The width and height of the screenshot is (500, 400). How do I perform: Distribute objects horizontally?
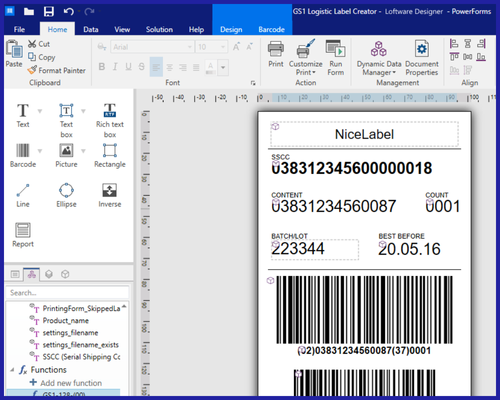[x=468, y=57]
